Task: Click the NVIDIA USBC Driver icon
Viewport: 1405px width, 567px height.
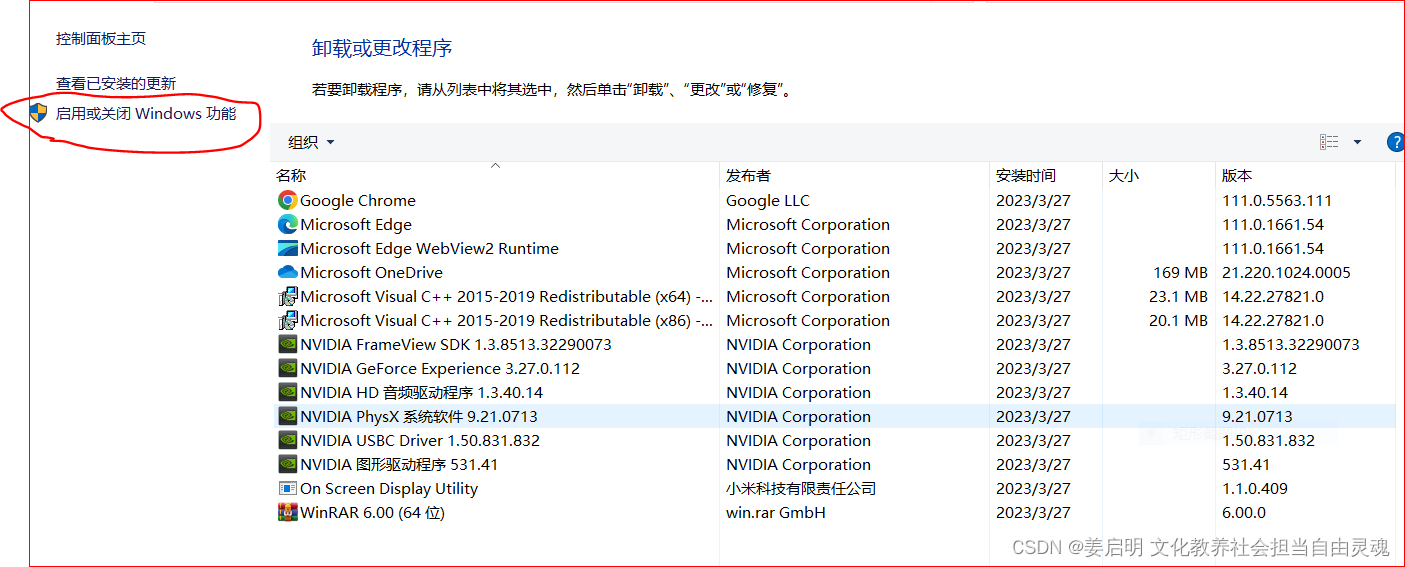Action: pos(288,440)
